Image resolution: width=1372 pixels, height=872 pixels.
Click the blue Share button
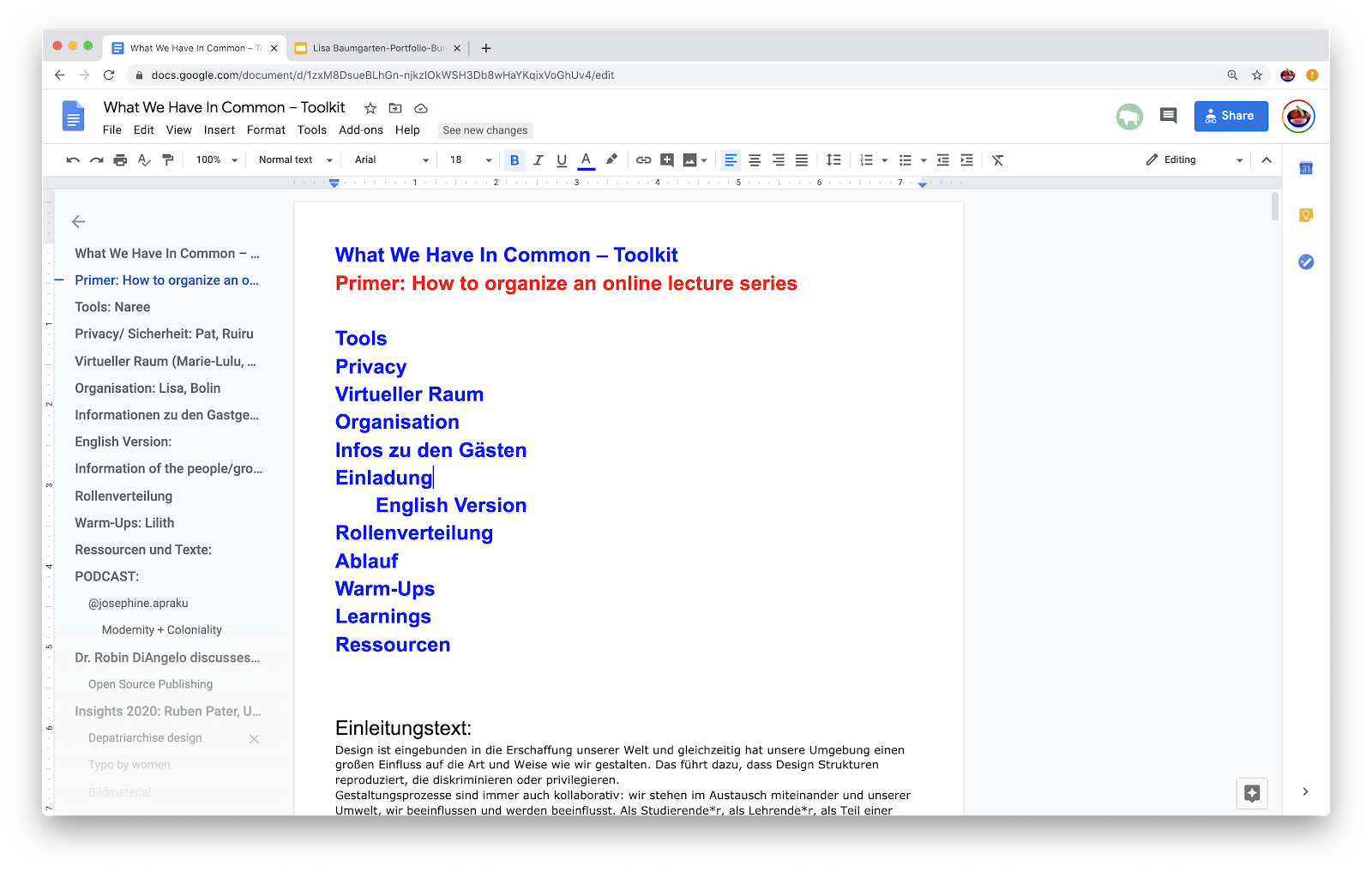[1231, 116]
